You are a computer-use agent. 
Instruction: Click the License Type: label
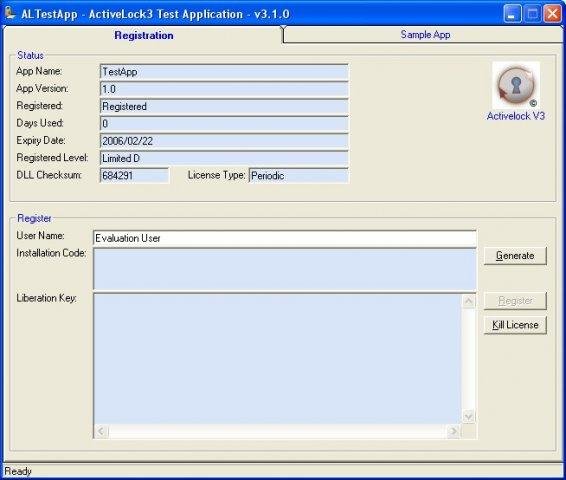216,175
